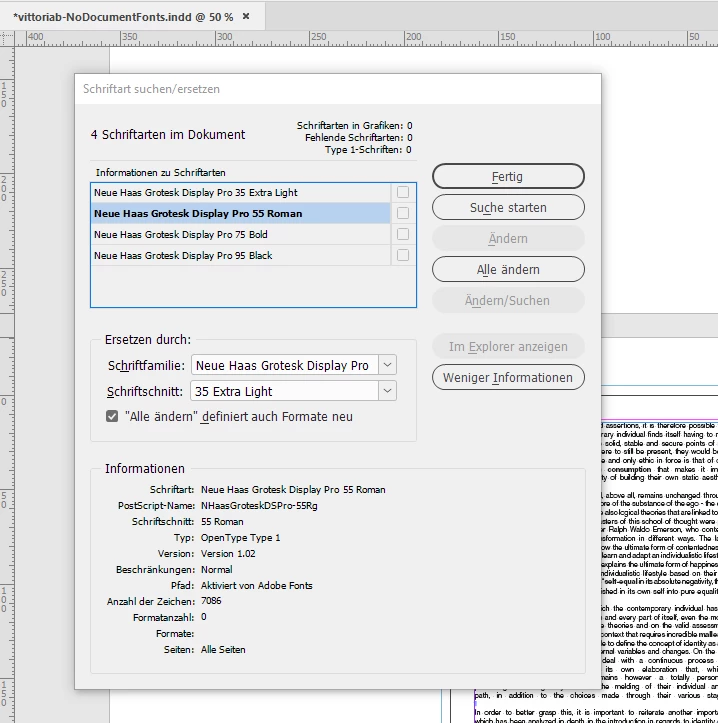Viewport: 718px width, 723px height.
Task: Tick checkbox beside 35 Extra Light font
Action: 403,192
